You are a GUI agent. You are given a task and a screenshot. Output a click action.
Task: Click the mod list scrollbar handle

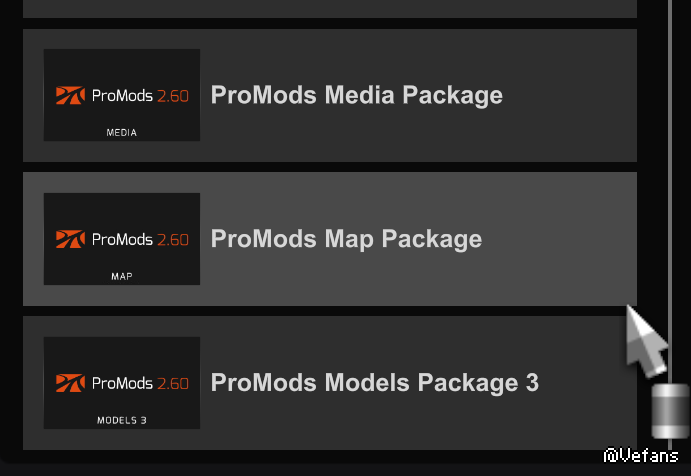tap(670, 411)
